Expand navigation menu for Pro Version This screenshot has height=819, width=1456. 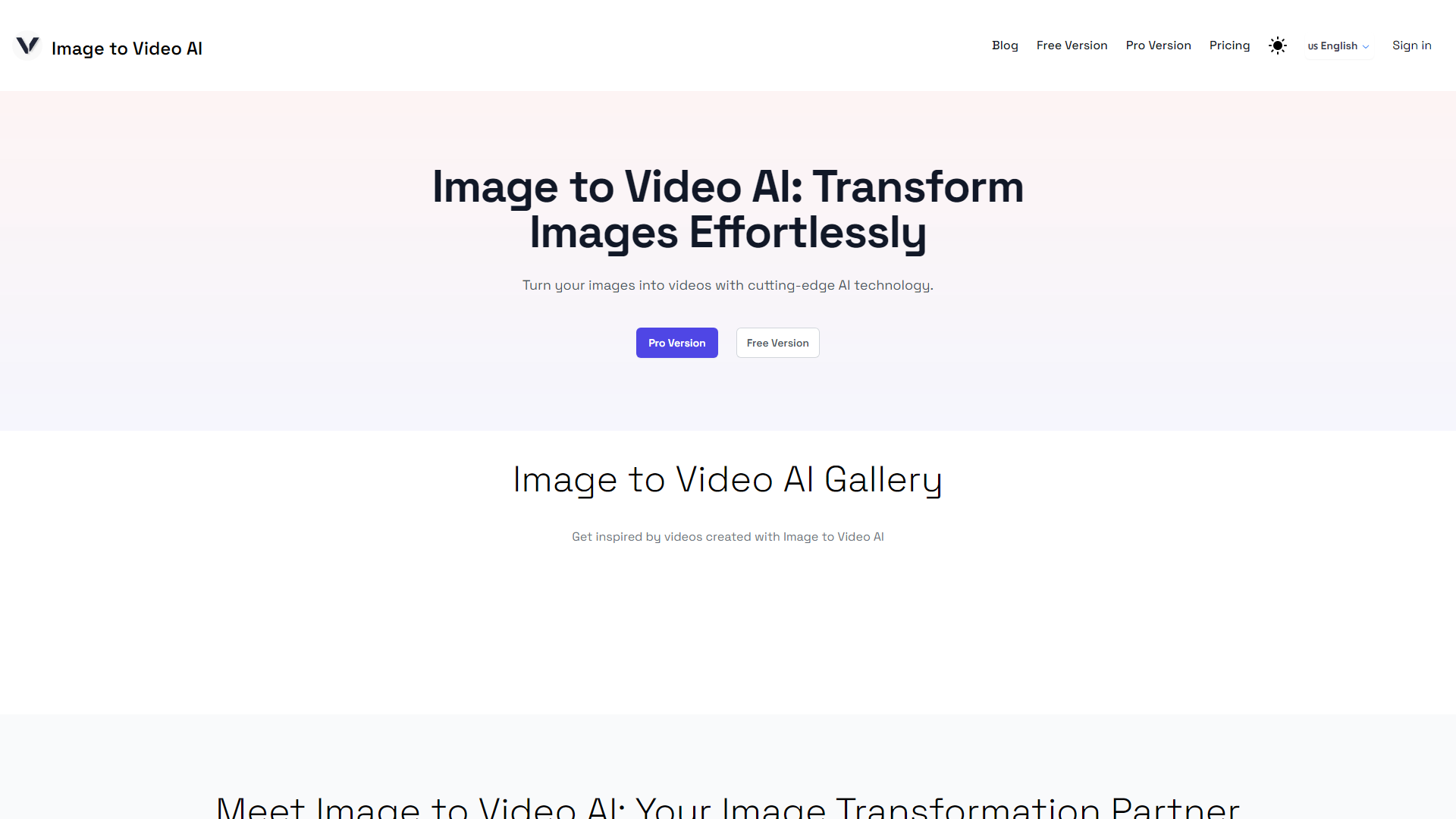pos(1158,45)
